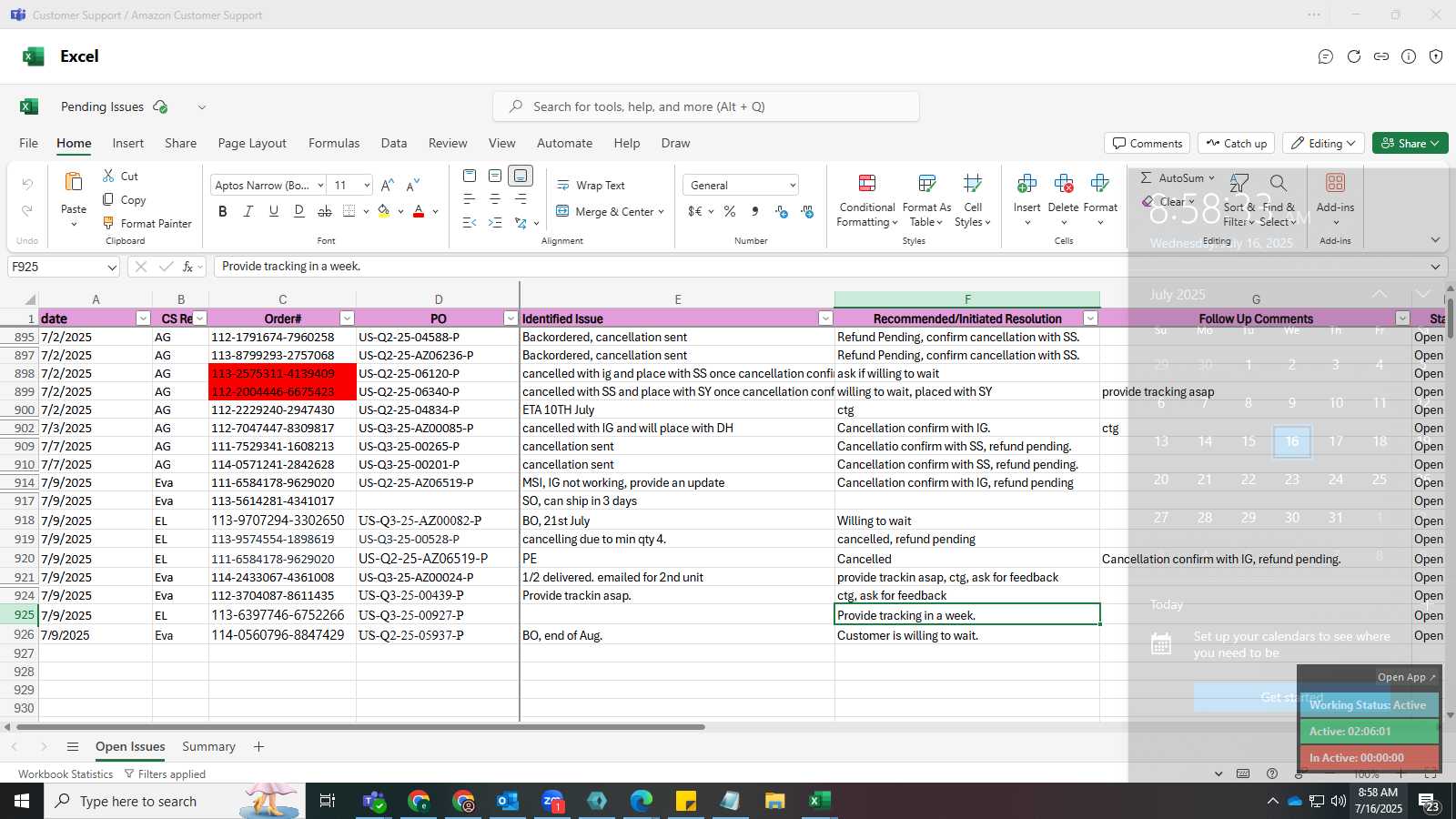Switch to the Insert ribbon tab
Image resolution: width=1456 pixels, height=819 pixels.
click(x=128, y=143)
